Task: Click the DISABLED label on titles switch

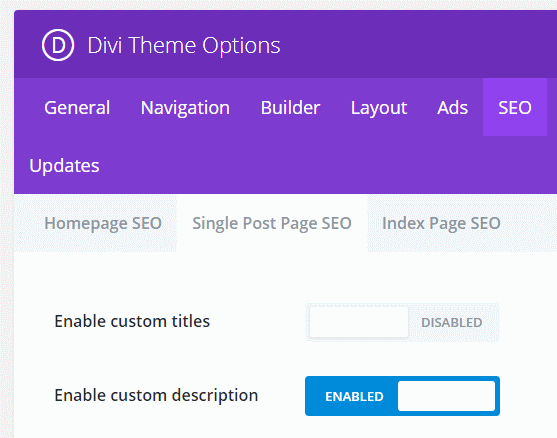Action: pyautogui.click(x=451, y=323)
